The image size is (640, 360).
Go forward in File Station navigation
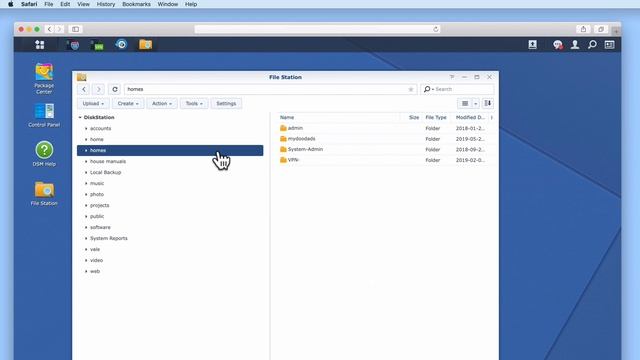(x=98, y=89)
